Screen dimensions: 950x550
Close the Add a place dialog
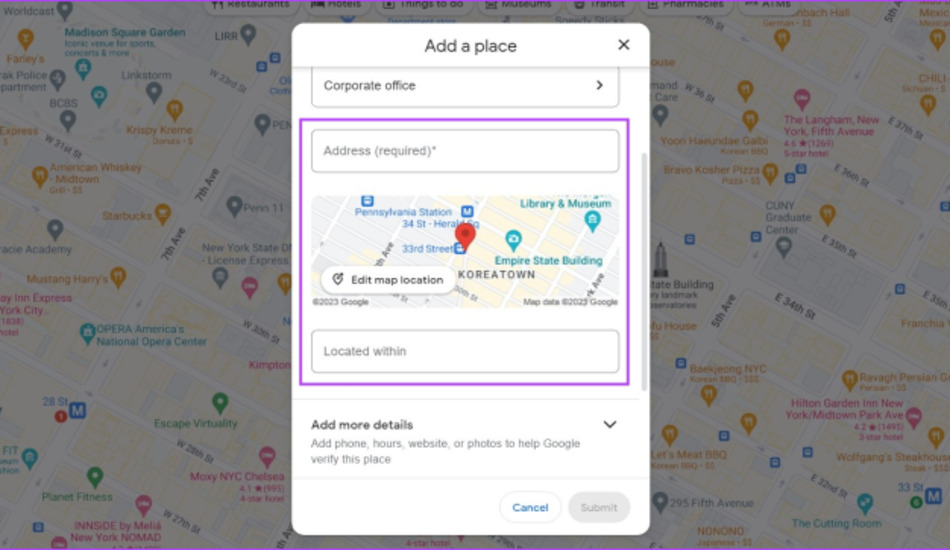pyautogui.click(x=623, y=45)
